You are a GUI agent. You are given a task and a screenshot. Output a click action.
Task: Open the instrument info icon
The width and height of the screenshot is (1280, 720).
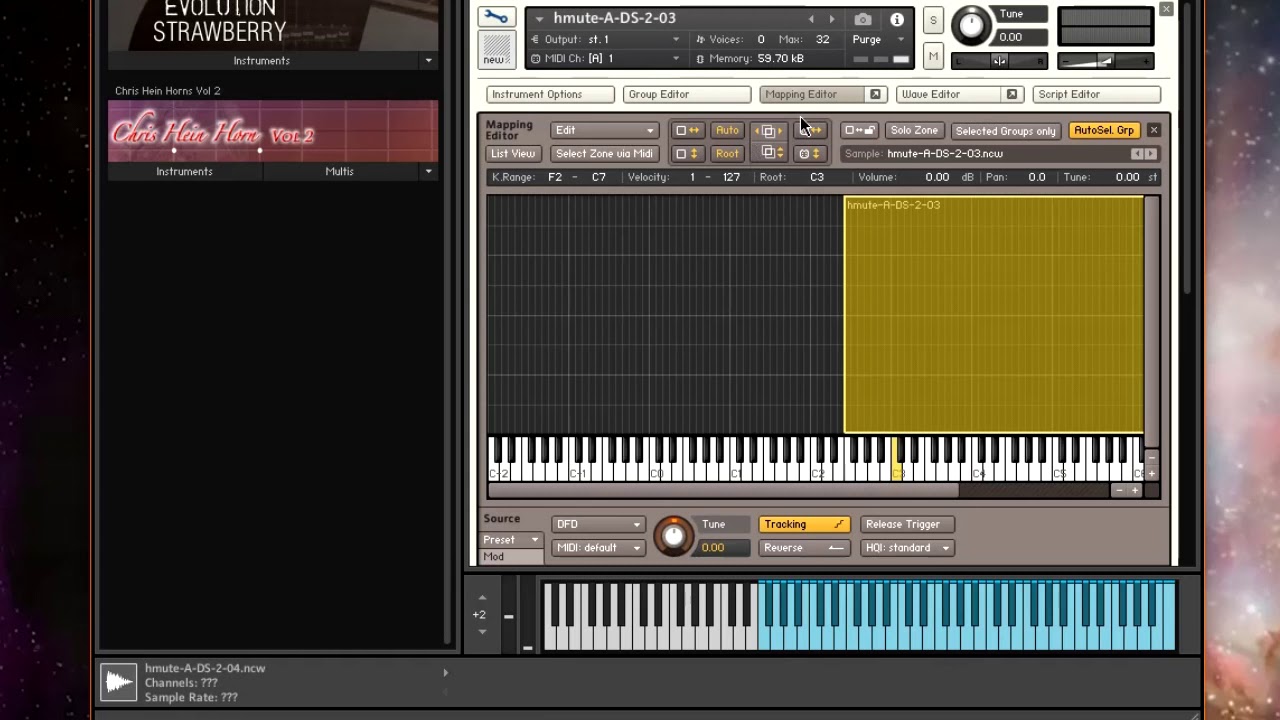(x=897, y=19)
